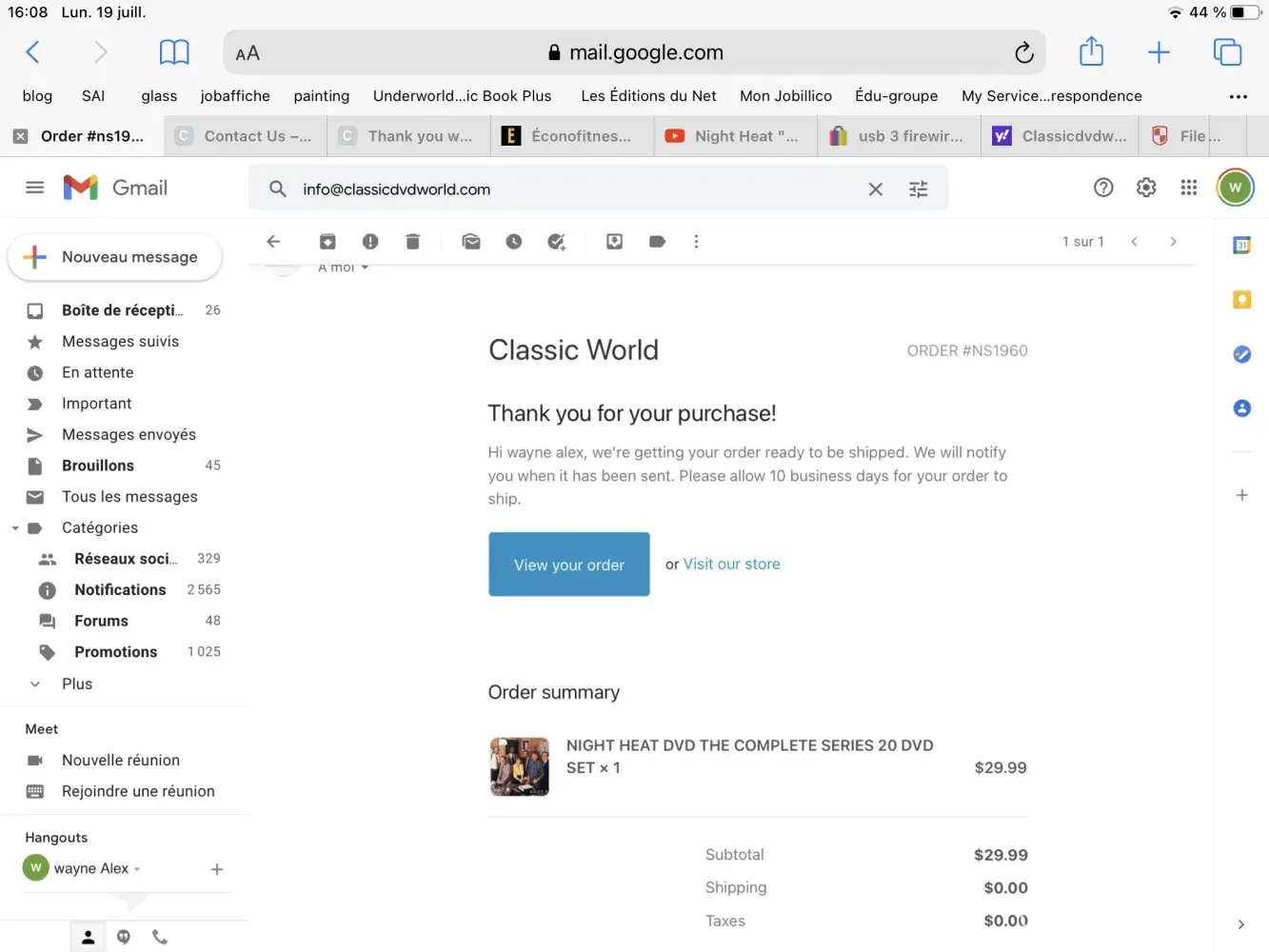Click the View your order button
Screen dimensions: 1269x952
click(x=569, y=565)
